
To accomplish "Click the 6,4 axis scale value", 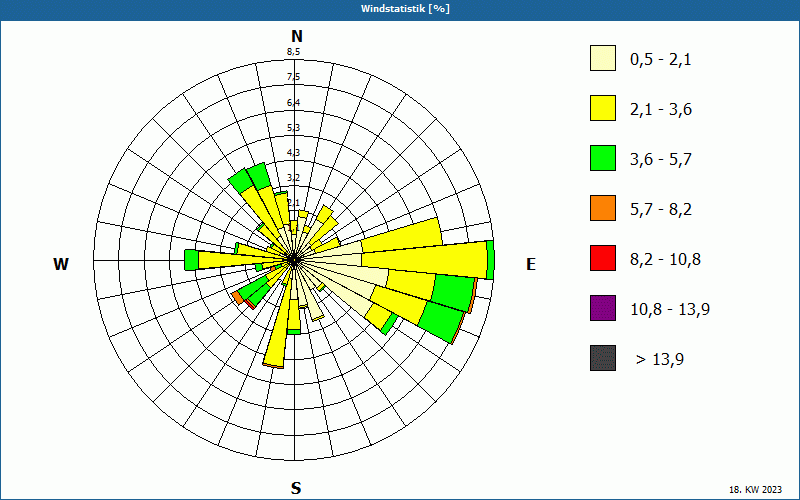I will point(293,103).
